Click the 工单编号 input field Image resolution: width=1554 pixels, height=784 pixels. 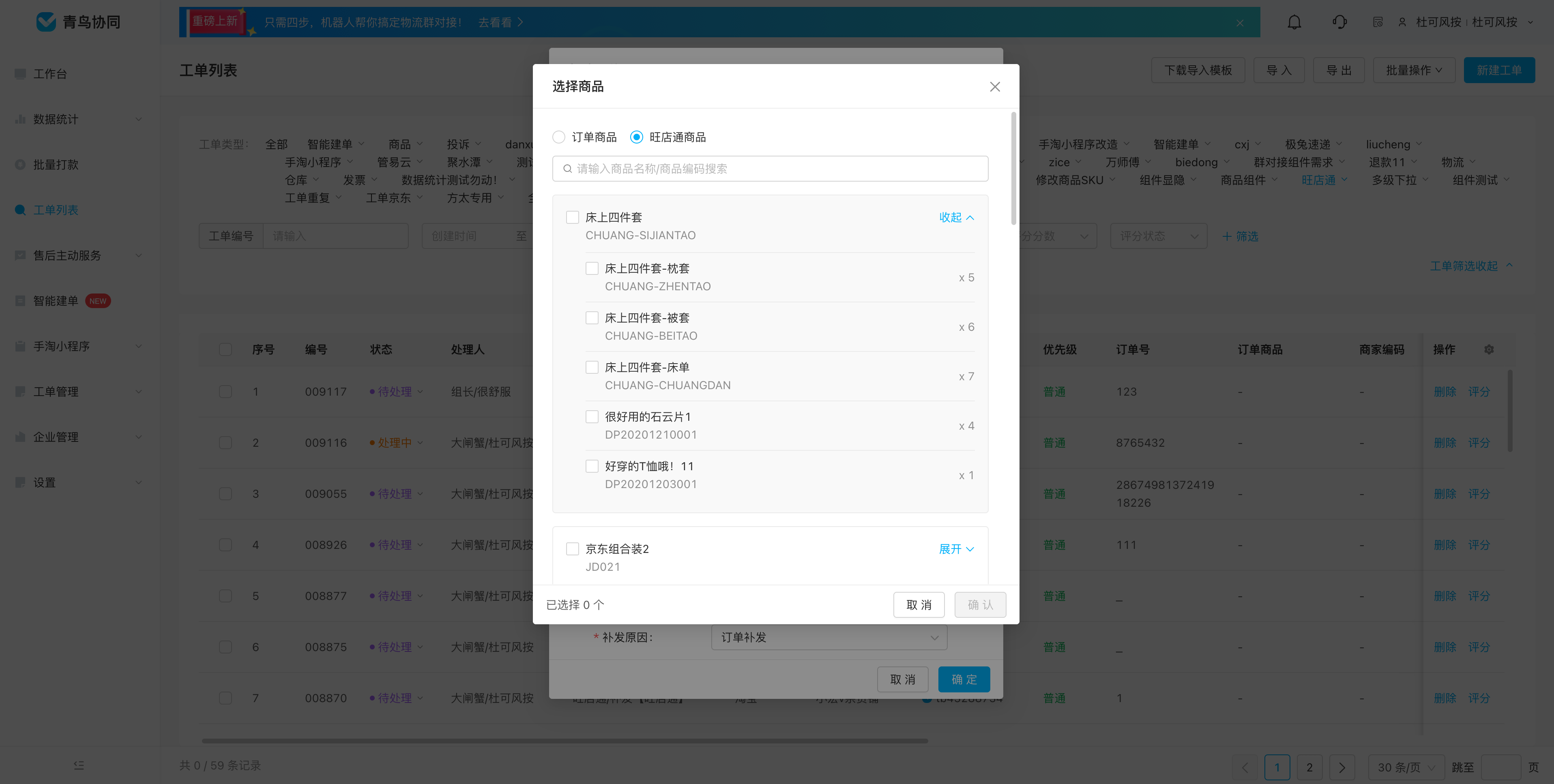335,236
